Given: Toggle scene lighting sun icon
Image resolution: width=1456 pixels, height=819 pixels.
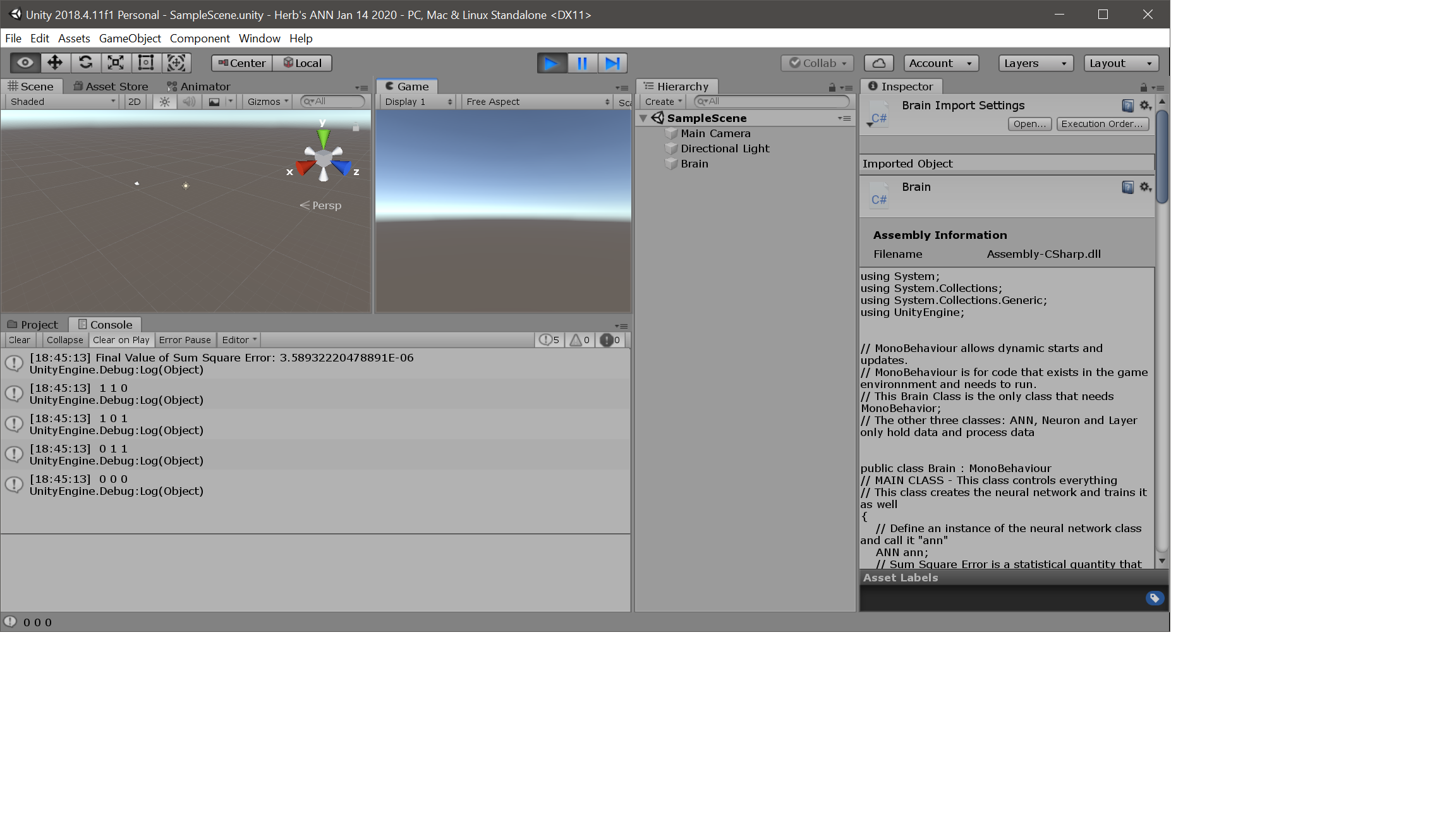Looking at the screenshot, I should [164, 102].
